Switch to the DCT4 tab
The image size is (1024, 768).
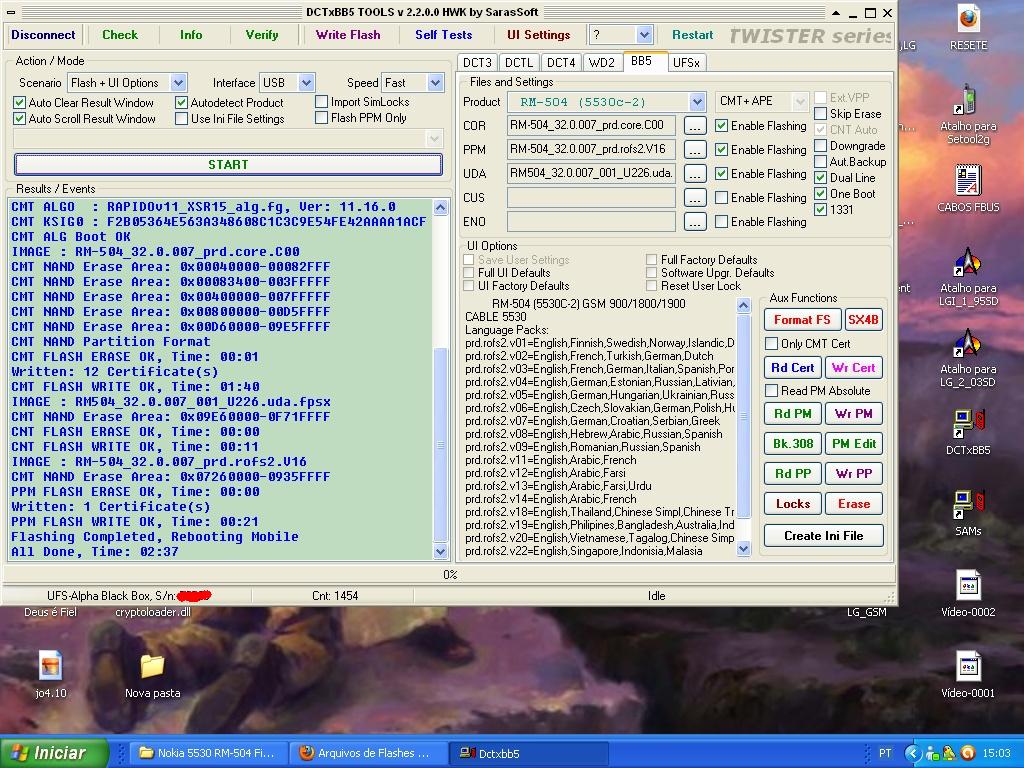click(561, 63)
